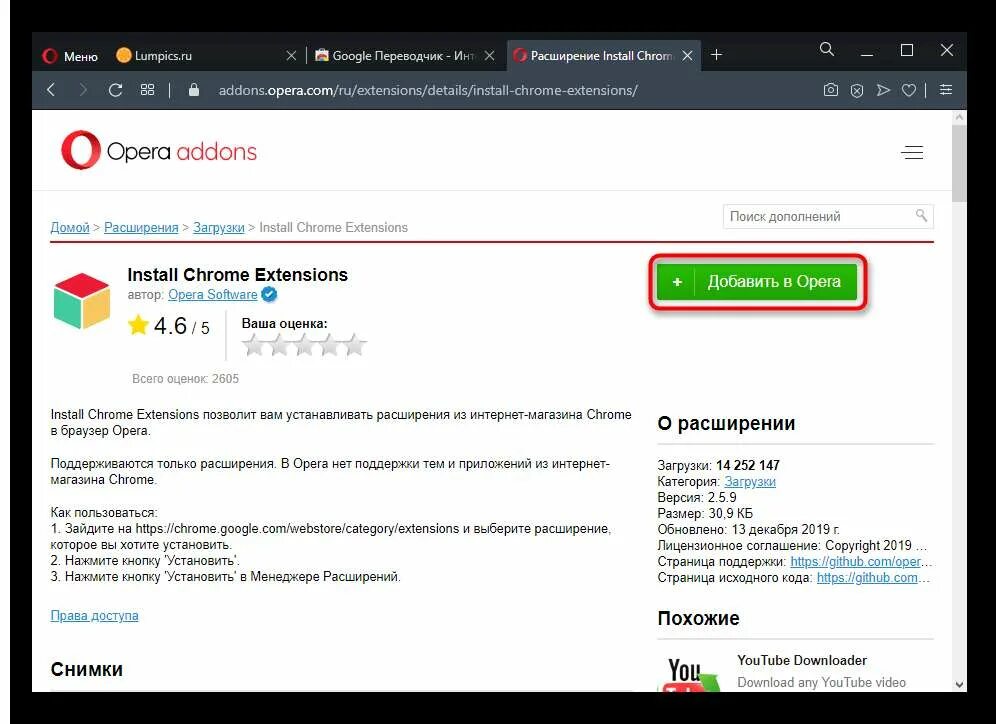Open the hamburger menu on addons page
999x724 pixels.
point(912,152)
